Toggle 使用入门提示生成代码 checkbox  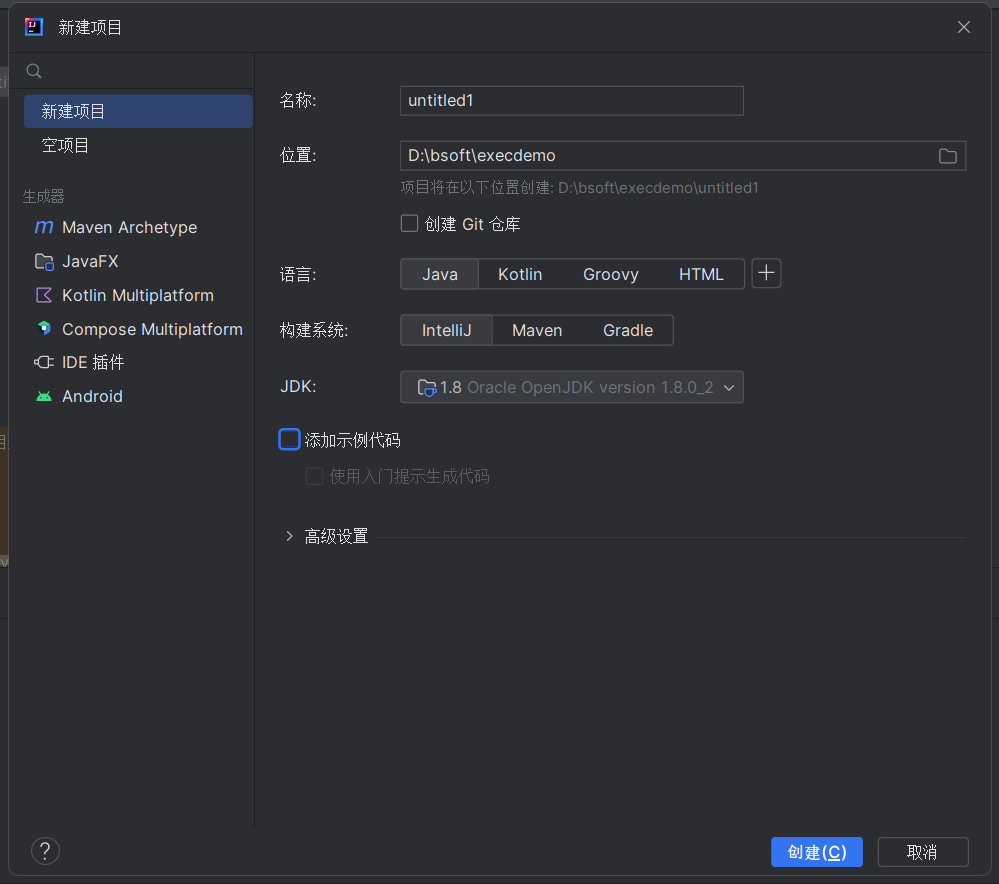coord(314,476)
